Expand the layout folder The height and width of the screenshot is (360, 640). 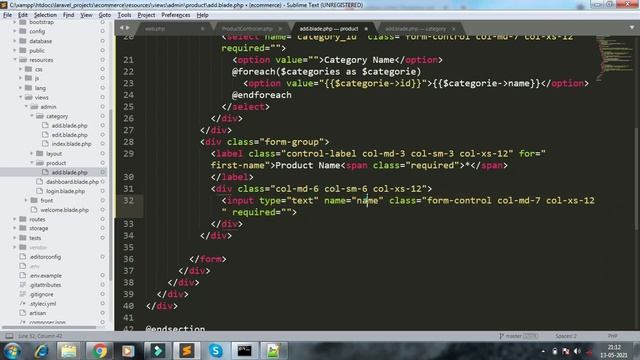32,153
